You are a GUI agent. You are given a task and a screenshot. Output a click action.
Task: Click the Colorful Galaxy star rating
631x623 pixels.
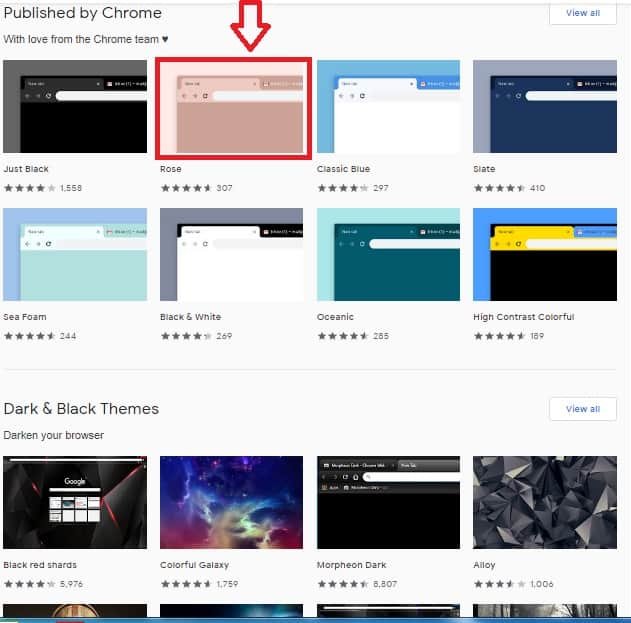(x=186, y=584)
